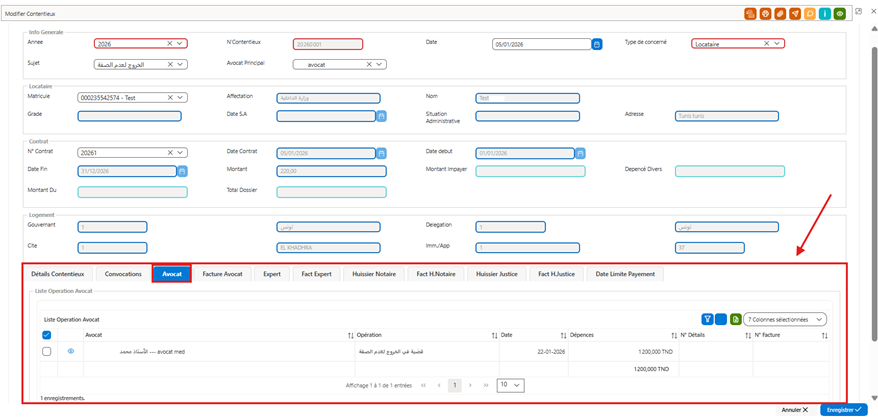The height and width of the screenshot is (417, 878).
Task: Sort by Dépences column arrows
Action: (674, 335)
